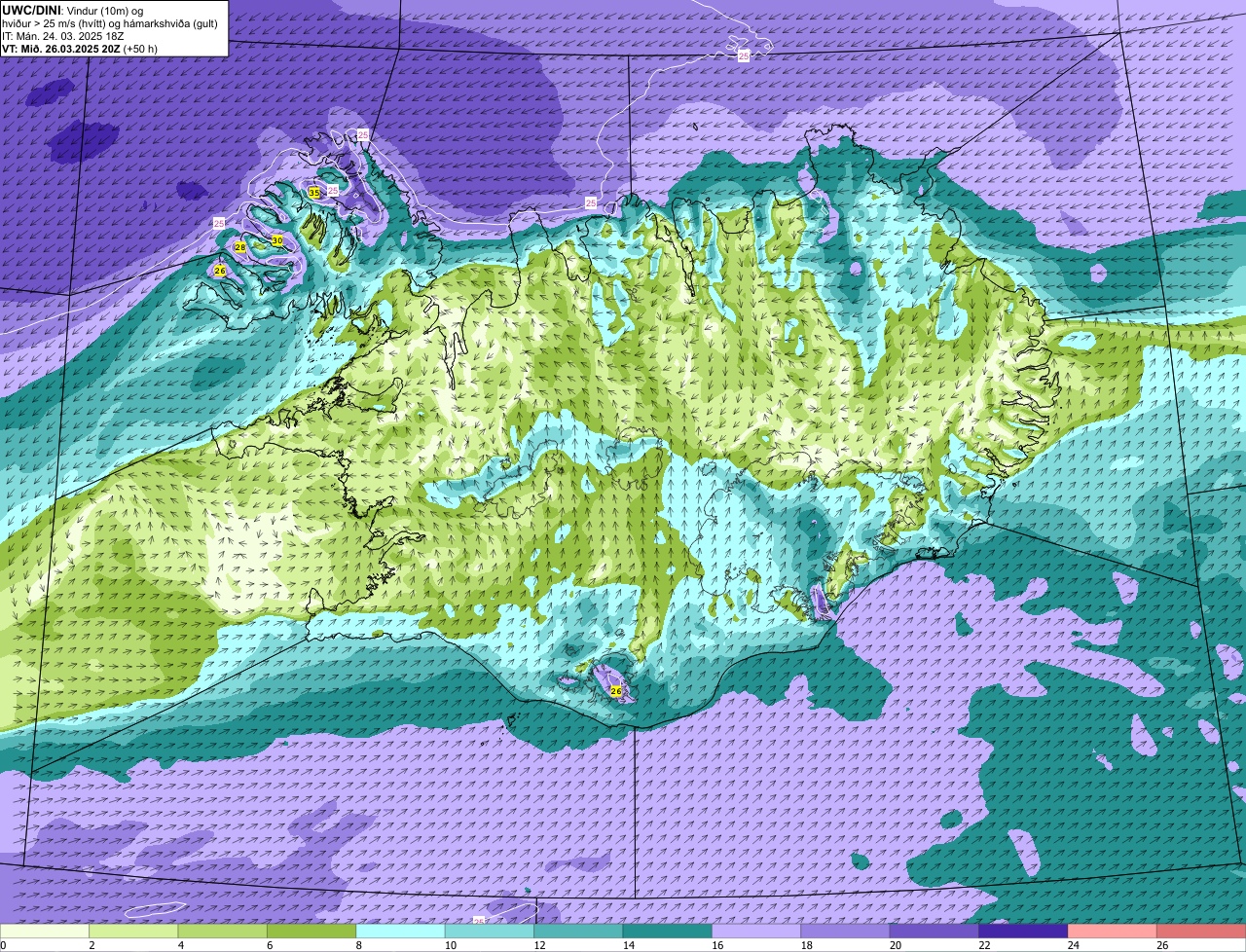Select the yellow 26 marker on Vestmannaeyjar
The height and width of the screenshot is (952, 1246).
pos(616,691)
